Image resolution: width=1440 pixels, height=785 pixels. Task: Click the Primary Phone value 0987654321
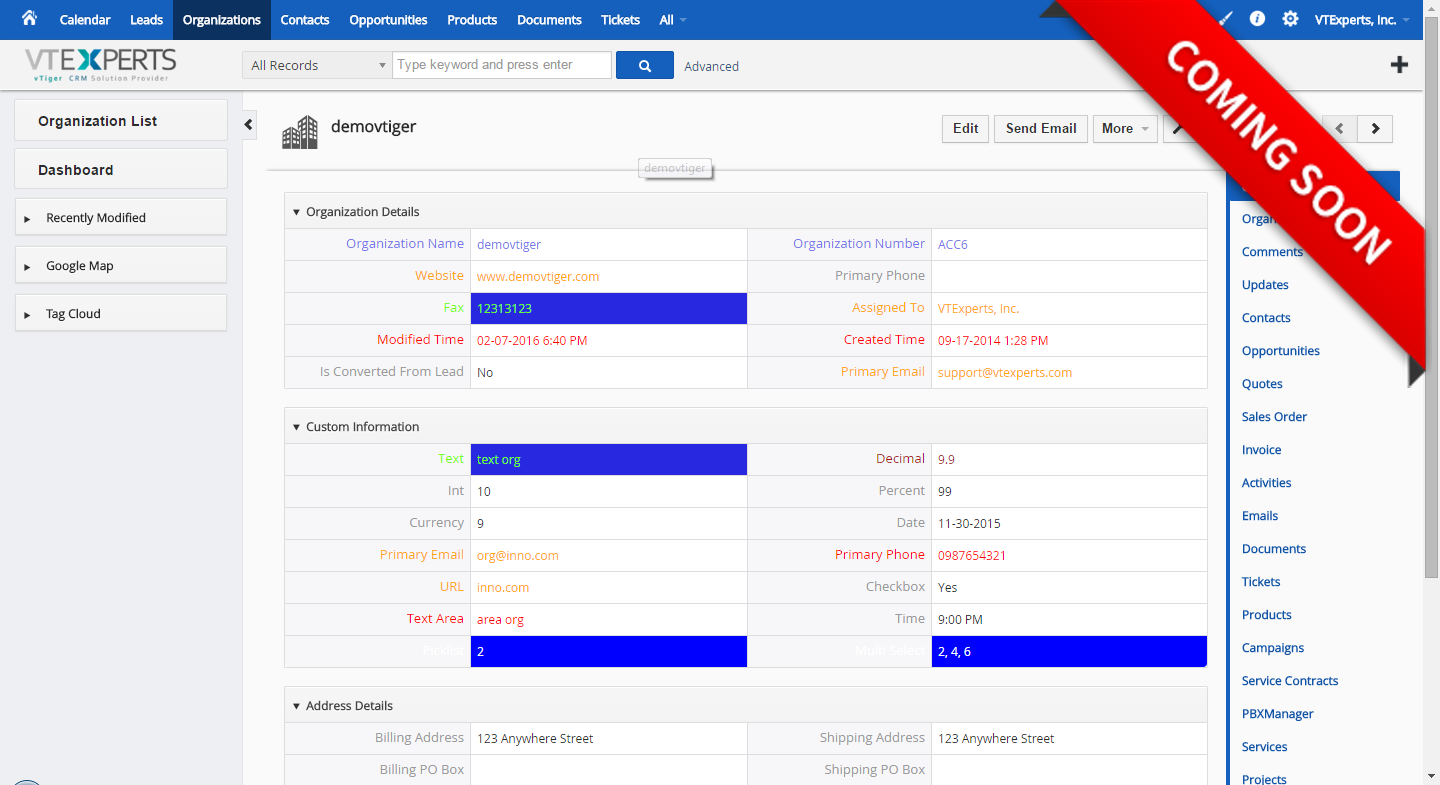972,555
